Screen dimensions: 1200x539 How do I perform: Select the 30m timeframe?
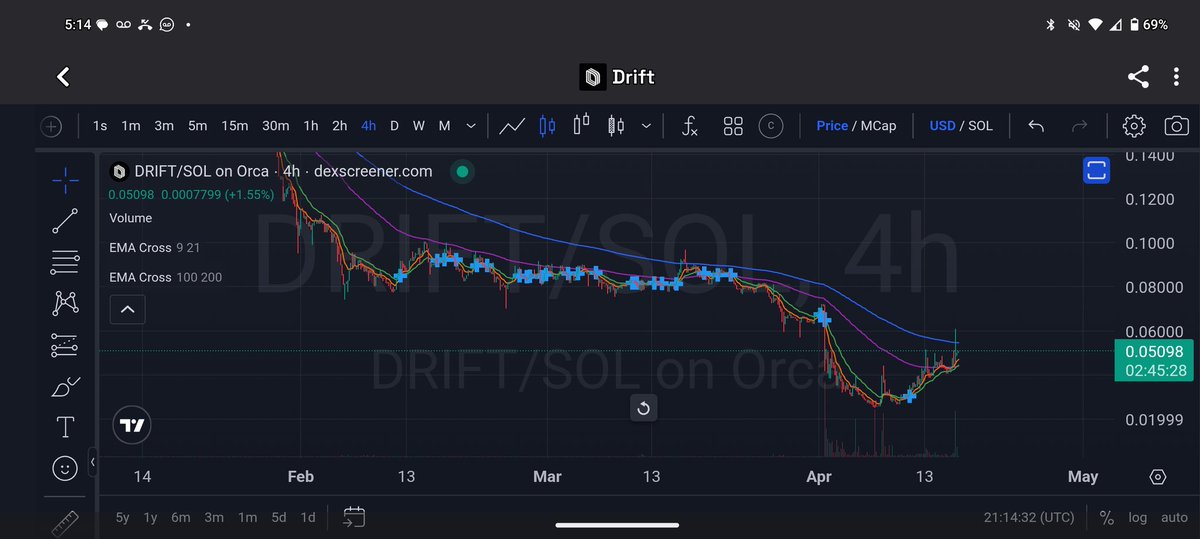[276, 126]
